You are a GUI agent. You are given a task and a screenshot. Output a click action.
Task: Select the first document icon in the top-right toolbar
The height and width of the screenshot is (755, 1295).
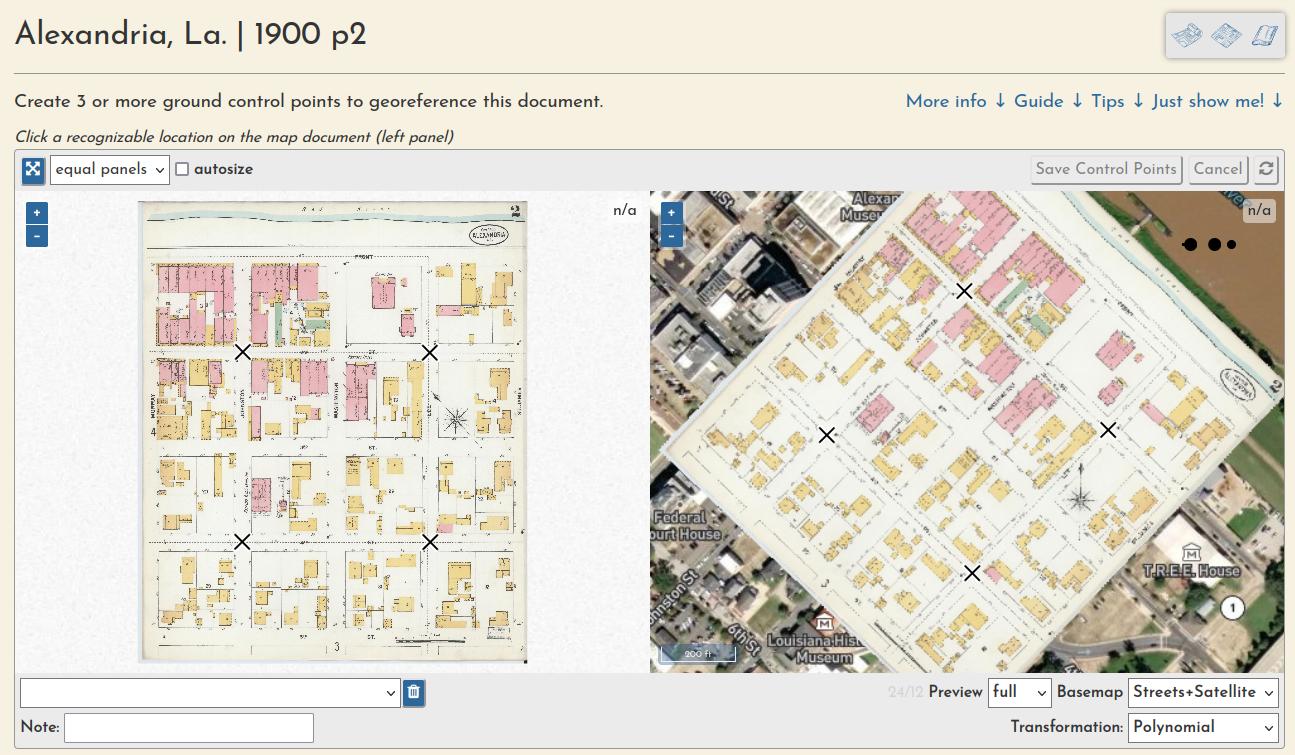point(1186,35)
